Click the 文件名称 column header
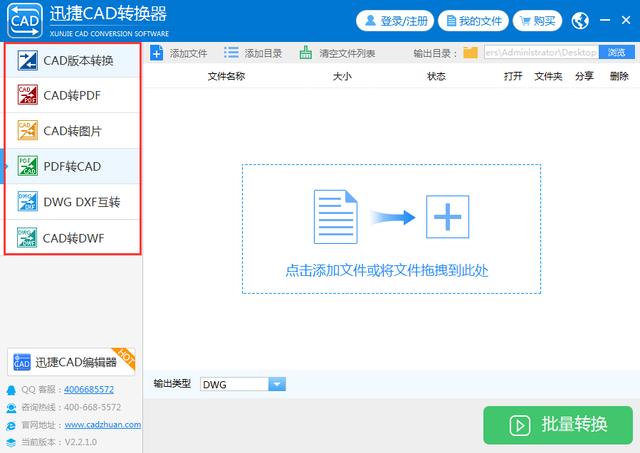Viewport: 640px width, 453px height. 227,76
